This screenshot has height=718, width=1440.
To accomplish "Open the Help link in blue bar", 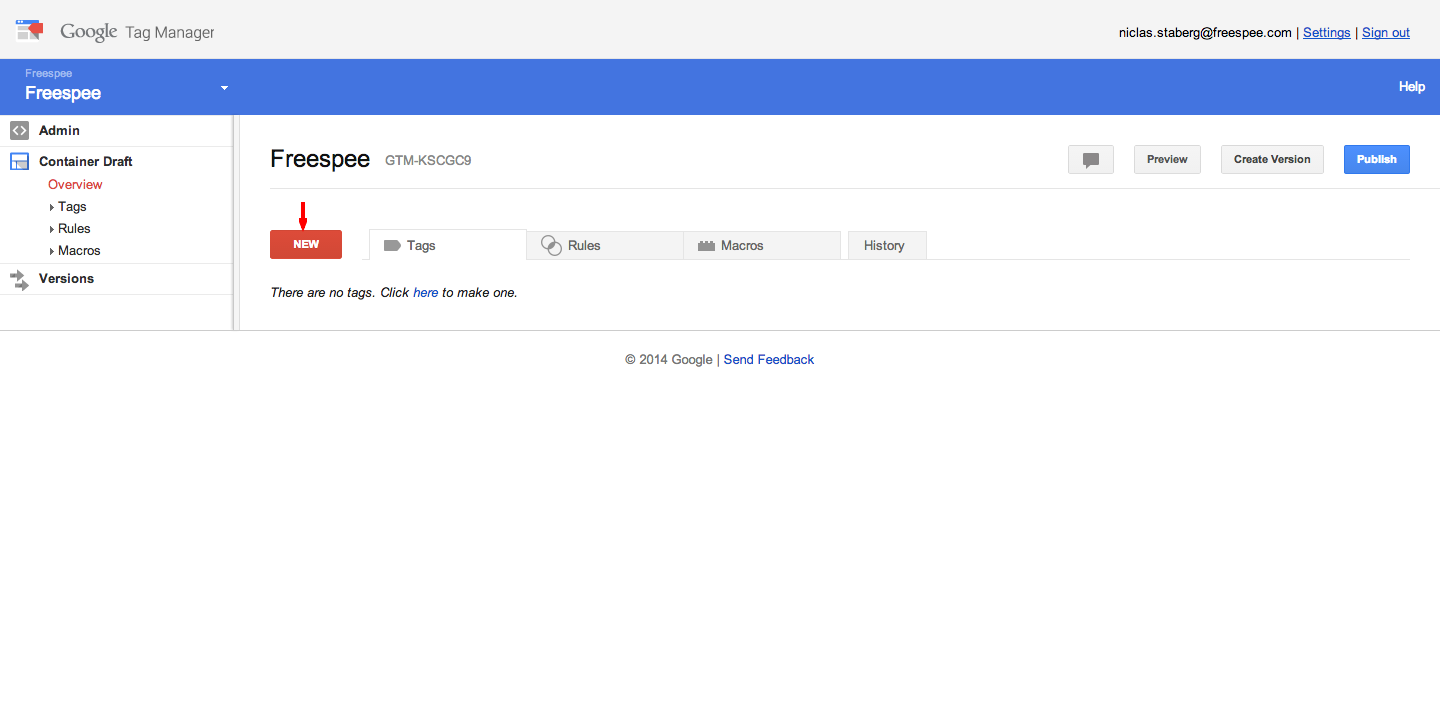I will (x=1412, y=87).
